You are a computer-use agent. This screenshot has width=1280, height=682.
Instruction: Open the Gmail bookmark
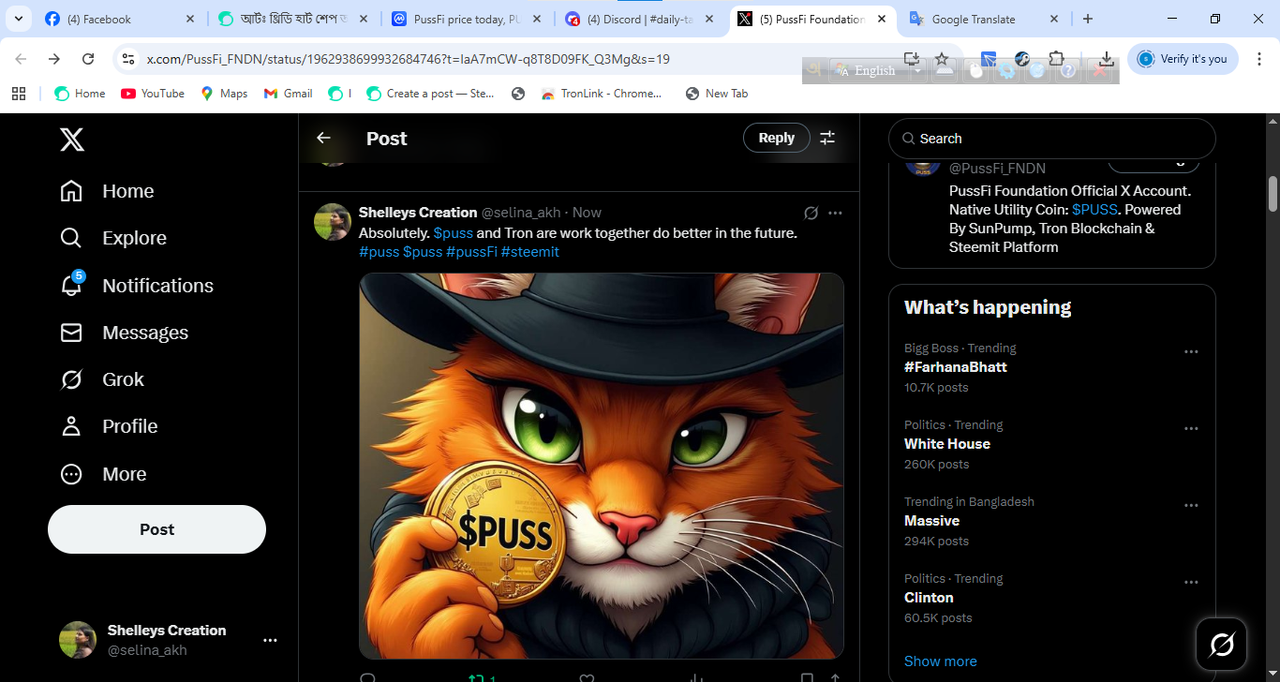288,93
